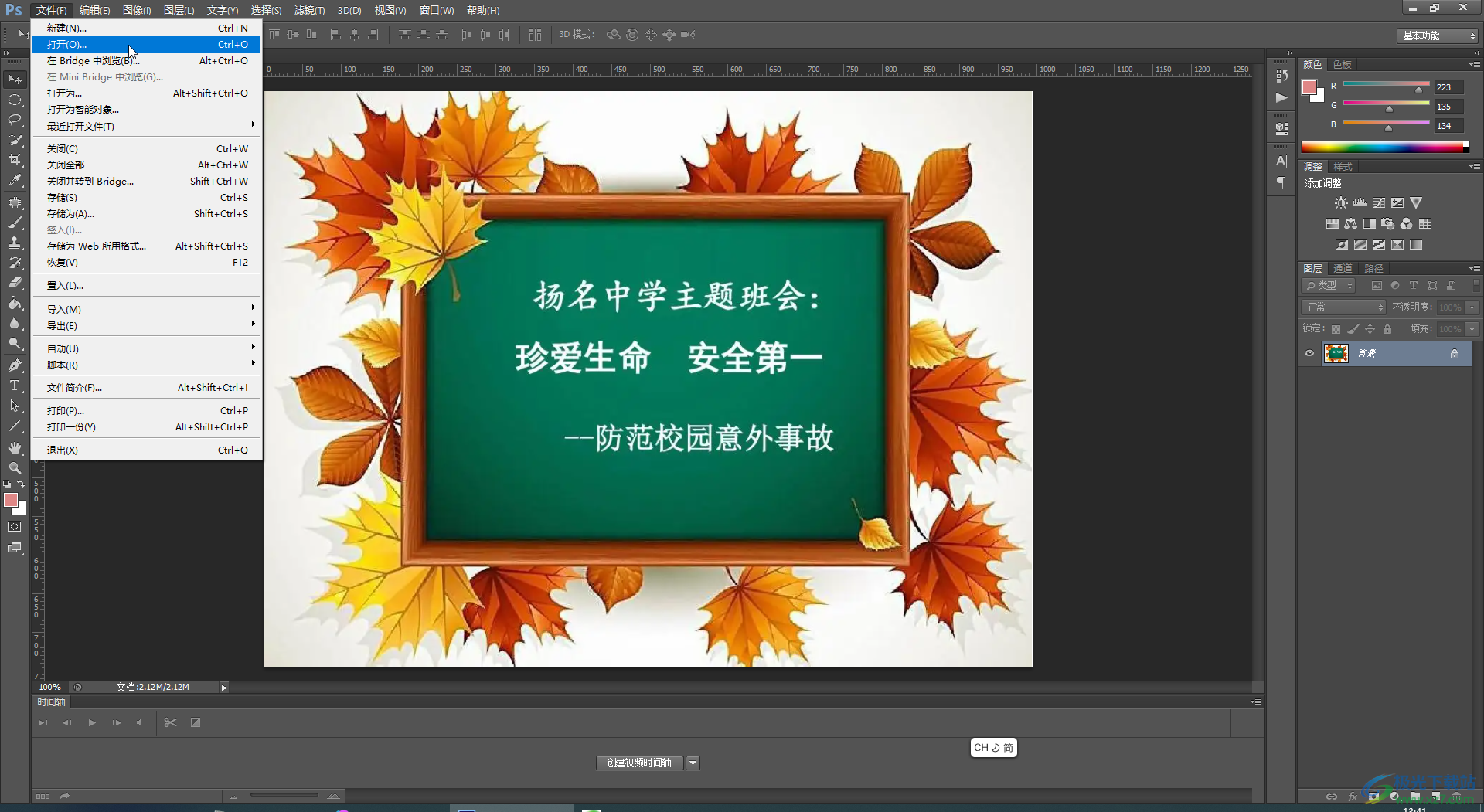Image resolution: width=1484 pixels, height=812 pixels.
Task: Toggle lock position icon
Action: [1370, 329]
